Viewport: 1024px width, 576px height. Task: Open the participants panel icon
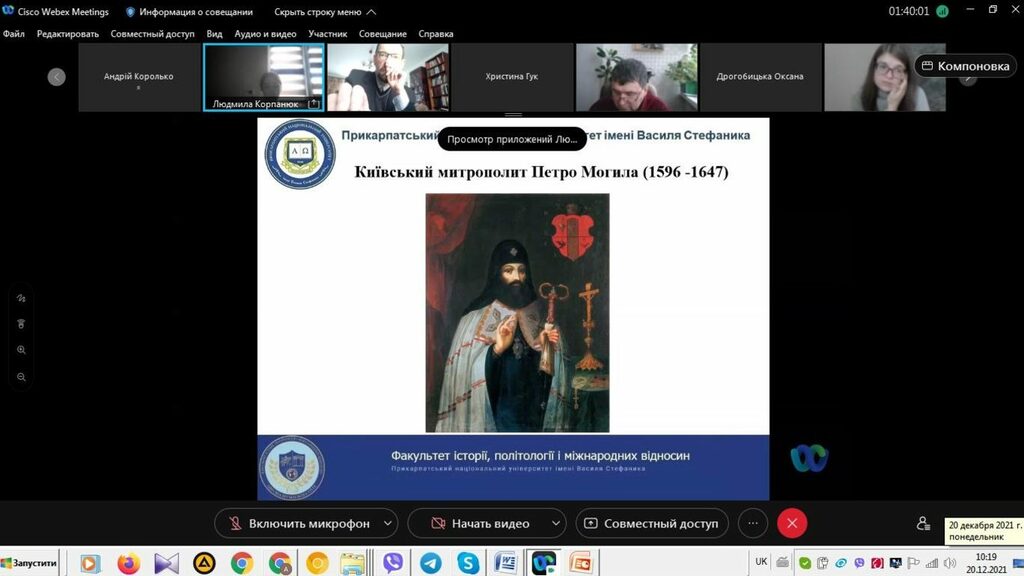[923, 523]
